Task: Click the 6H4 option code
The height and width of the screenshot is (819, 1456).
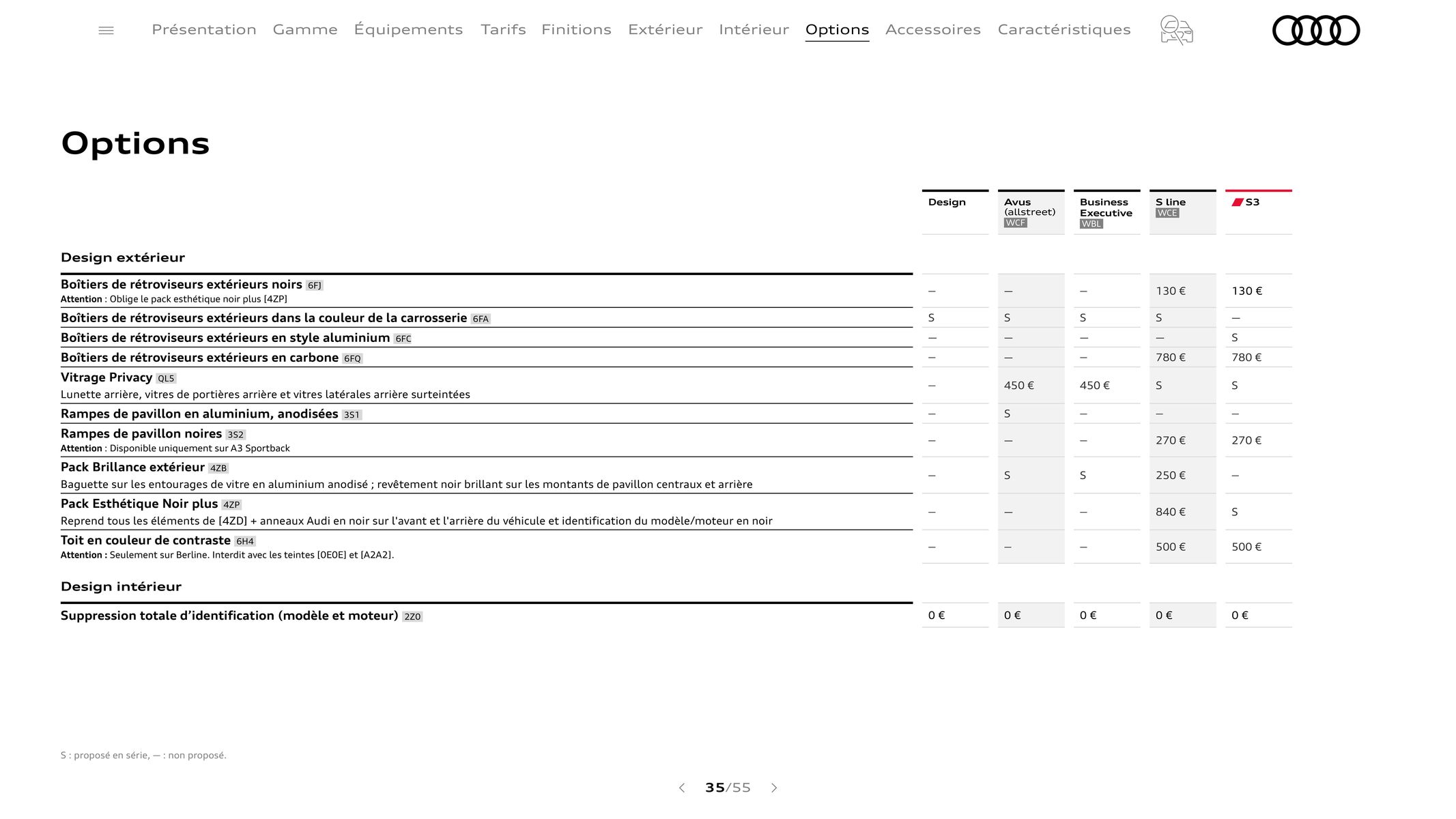Action: coord(245,541)
